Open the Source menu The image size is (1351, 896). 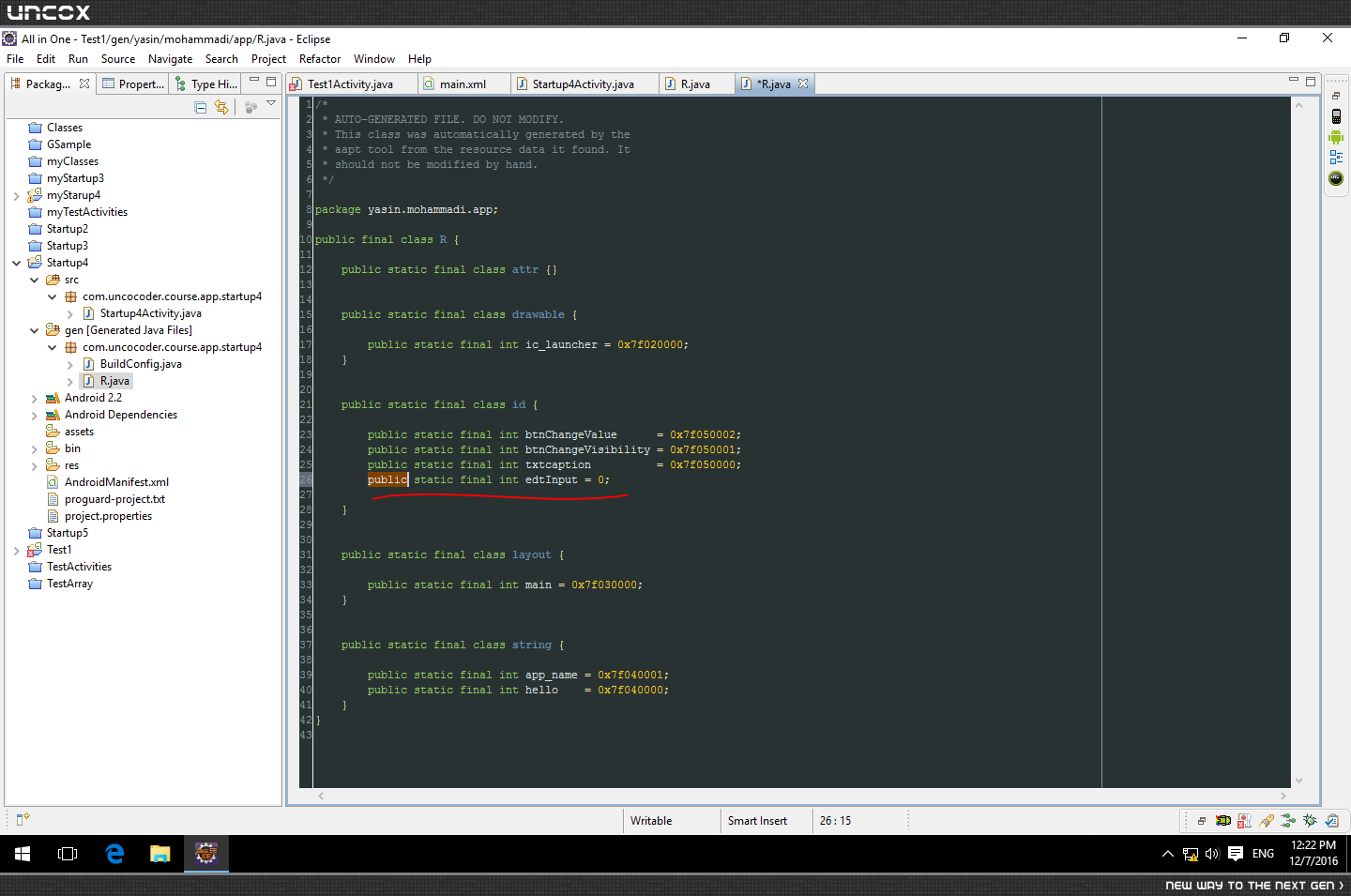tap(118, 59)
